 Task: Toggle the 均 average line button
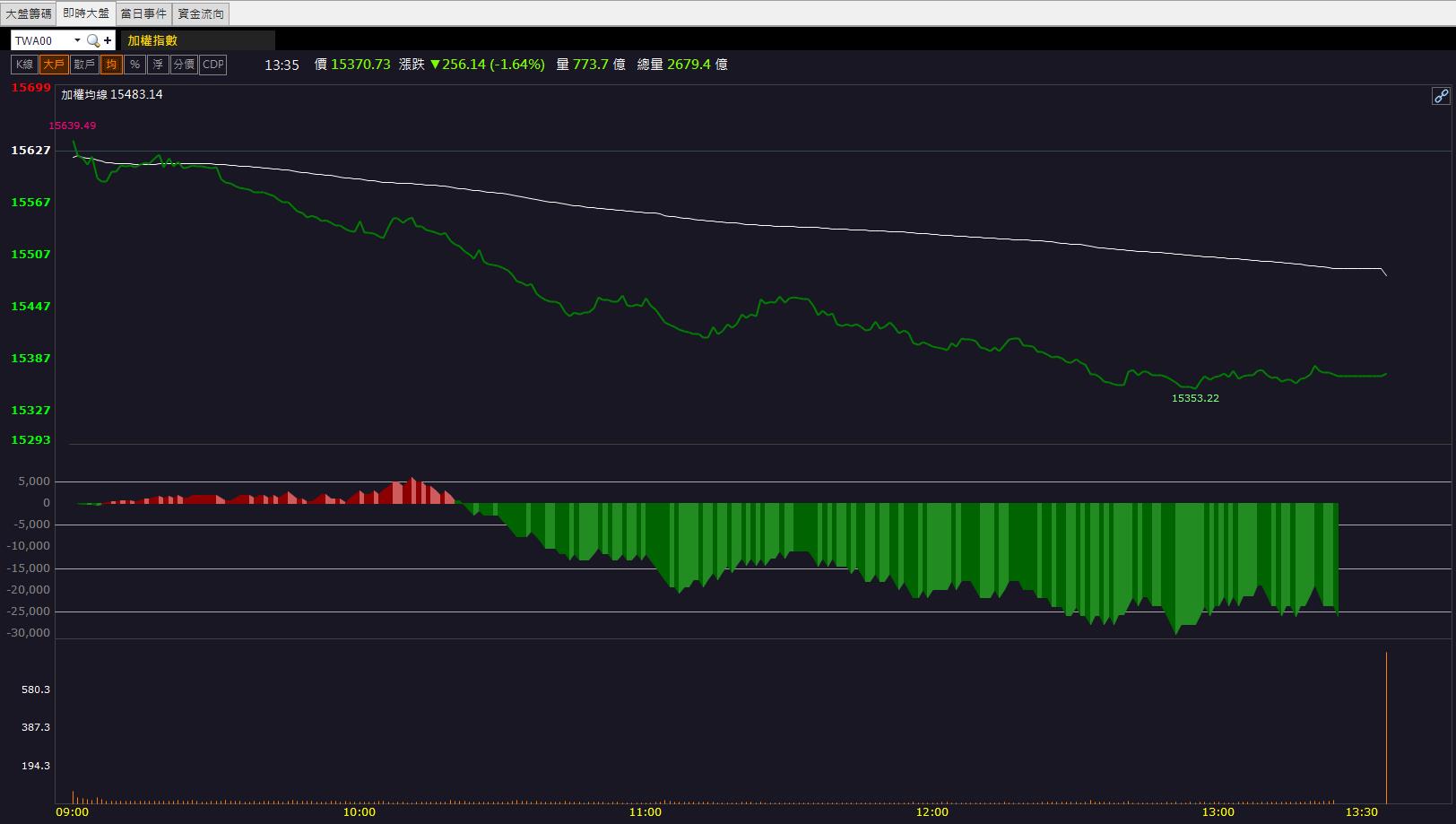(111, 65)
